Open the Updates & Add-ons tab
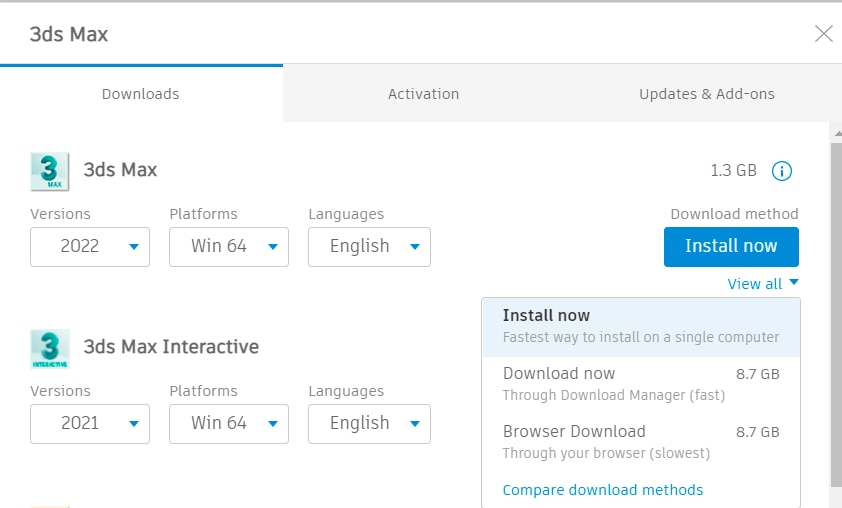Image resolution: width=842 pixels, height=508 pixels. [706, 94]
